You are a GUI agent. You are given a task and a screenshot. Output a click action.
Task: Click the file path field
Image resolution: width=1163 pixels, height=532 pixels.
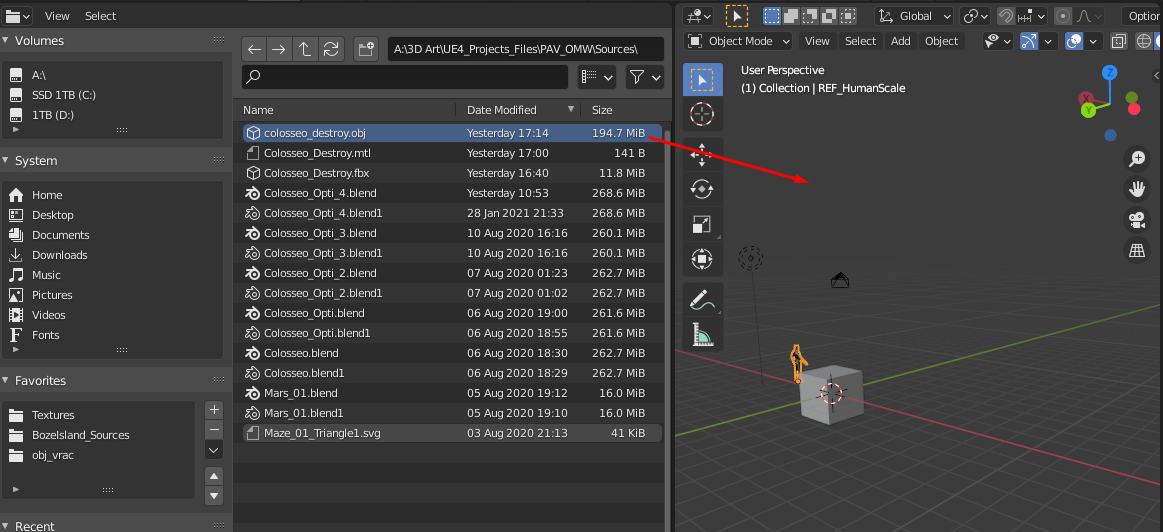point(526,49)
